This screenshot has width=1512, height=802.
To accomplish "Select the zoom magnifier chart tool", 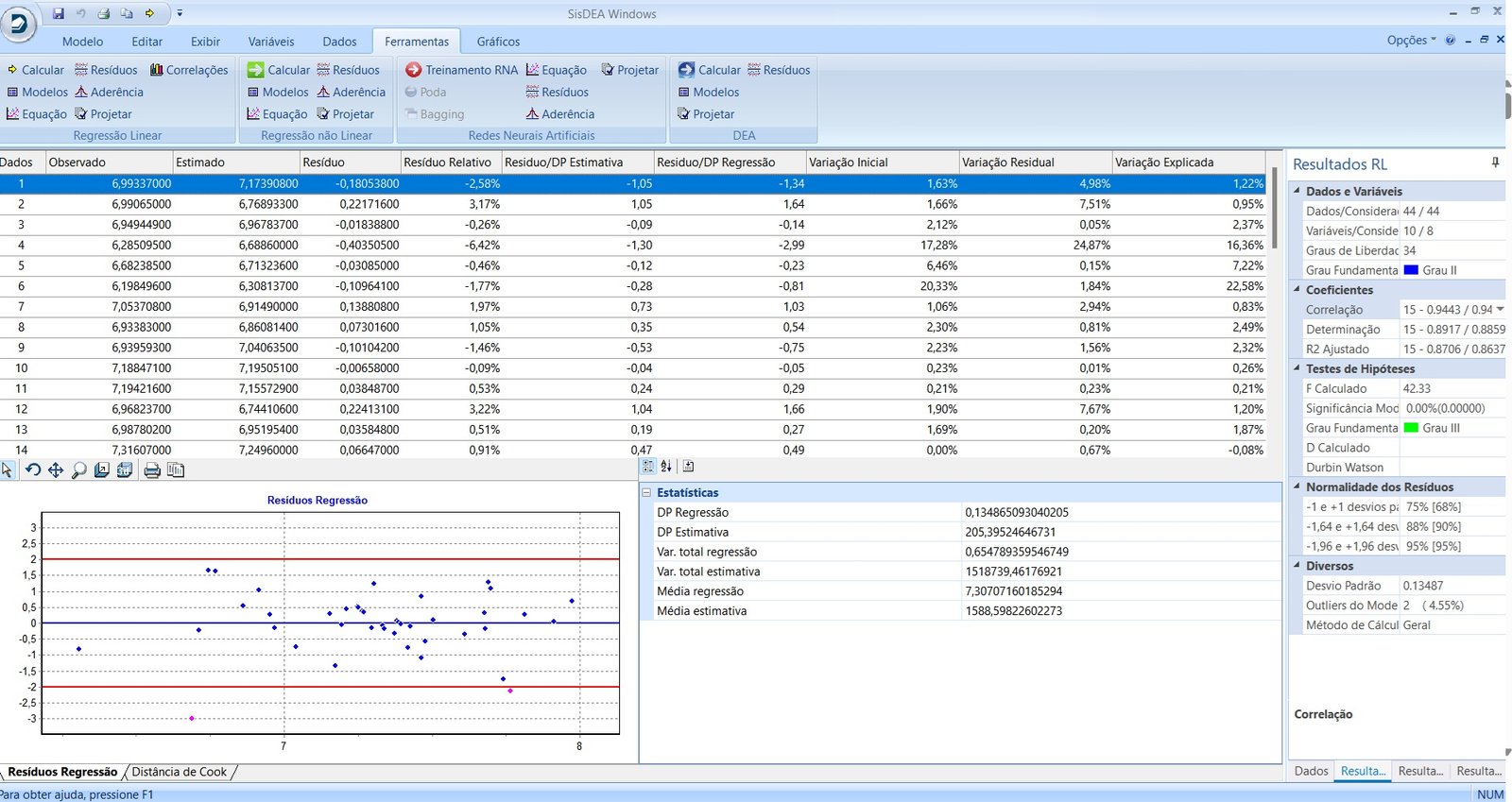I will (x=79, y=469).
